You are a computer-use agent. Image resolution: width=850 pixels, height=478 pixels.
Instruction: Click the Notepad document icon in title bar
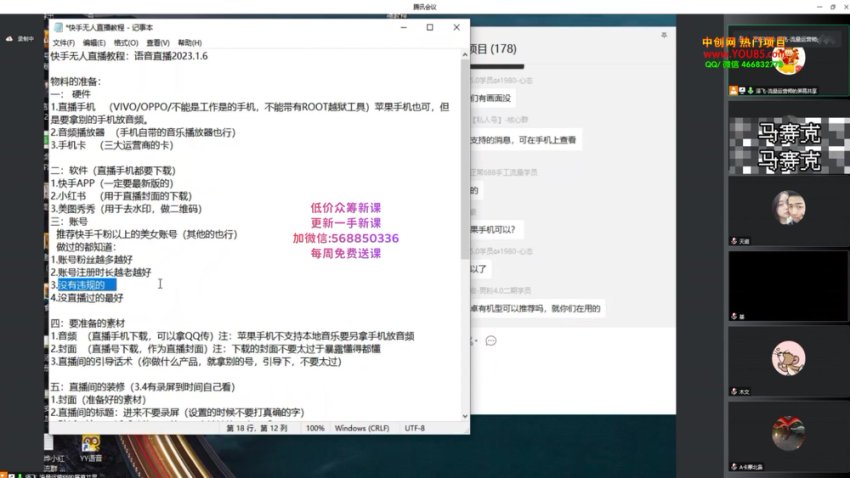58,28
